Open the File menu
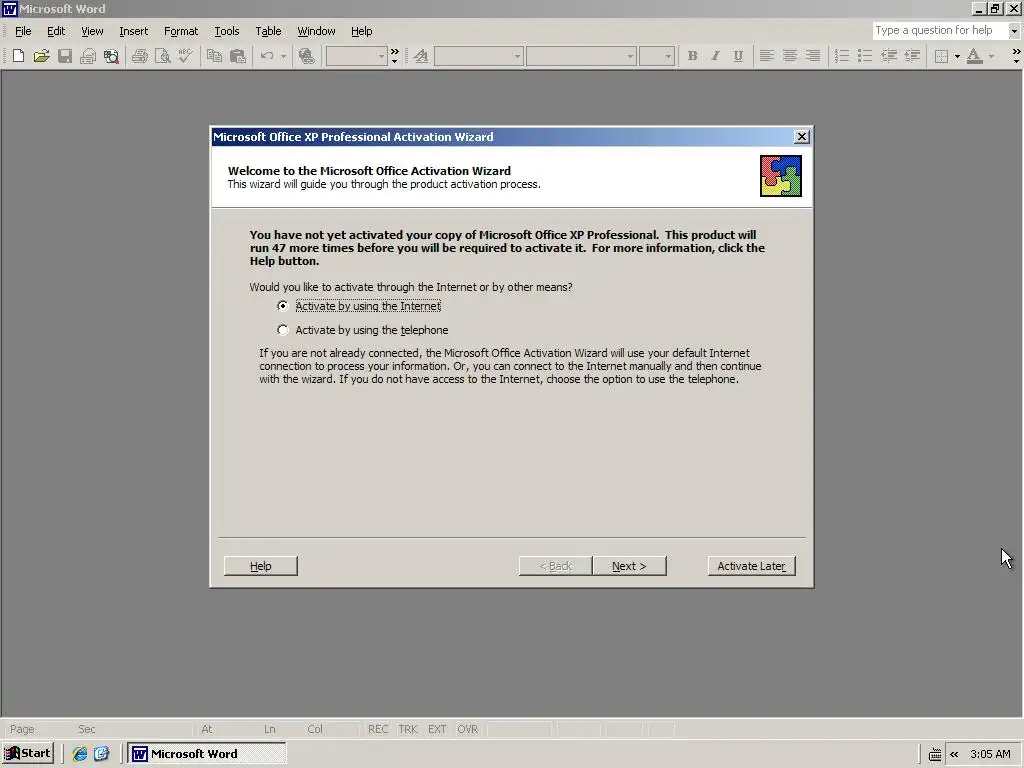Viewport: 1024px width, 768px height. [23, 31]
